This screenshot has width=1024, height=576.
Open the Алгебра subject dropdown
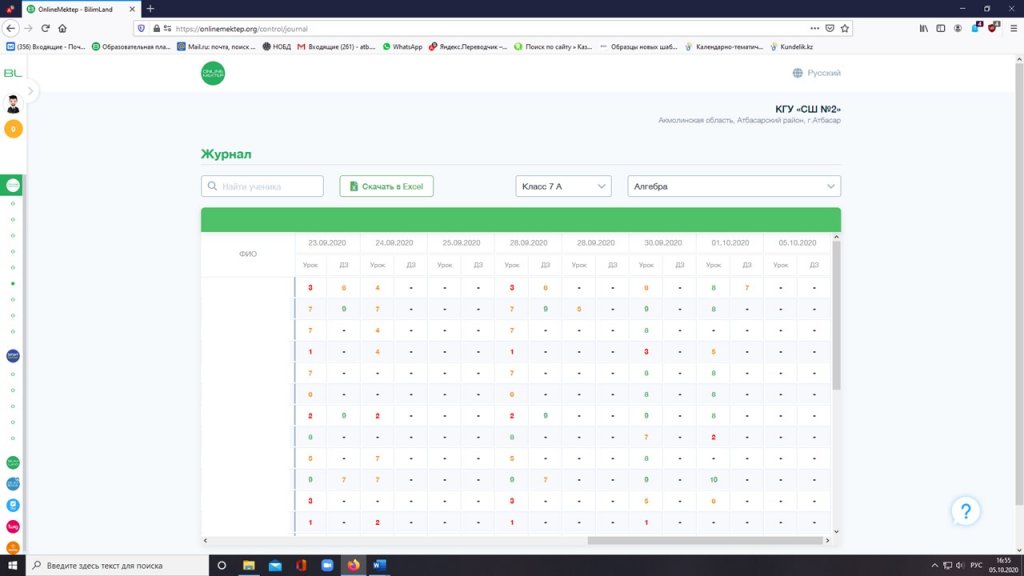[733, 186]
